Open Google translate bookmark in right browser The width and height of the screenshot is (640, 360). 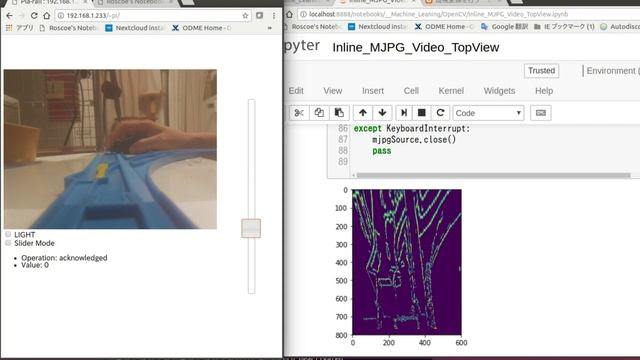pyautogui.click(x=504, y=27)
